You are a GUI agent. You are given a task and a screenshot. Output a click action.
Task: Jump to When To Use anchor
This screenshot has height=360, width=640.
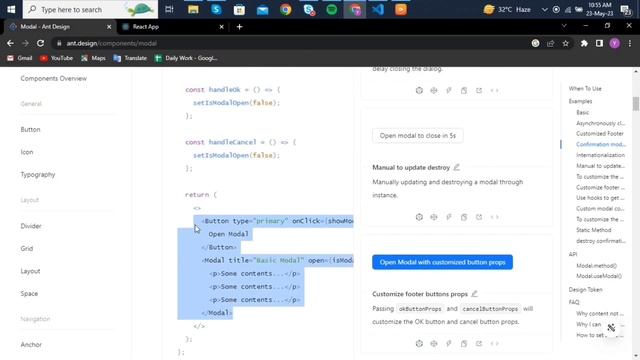[x=585, y=89]
